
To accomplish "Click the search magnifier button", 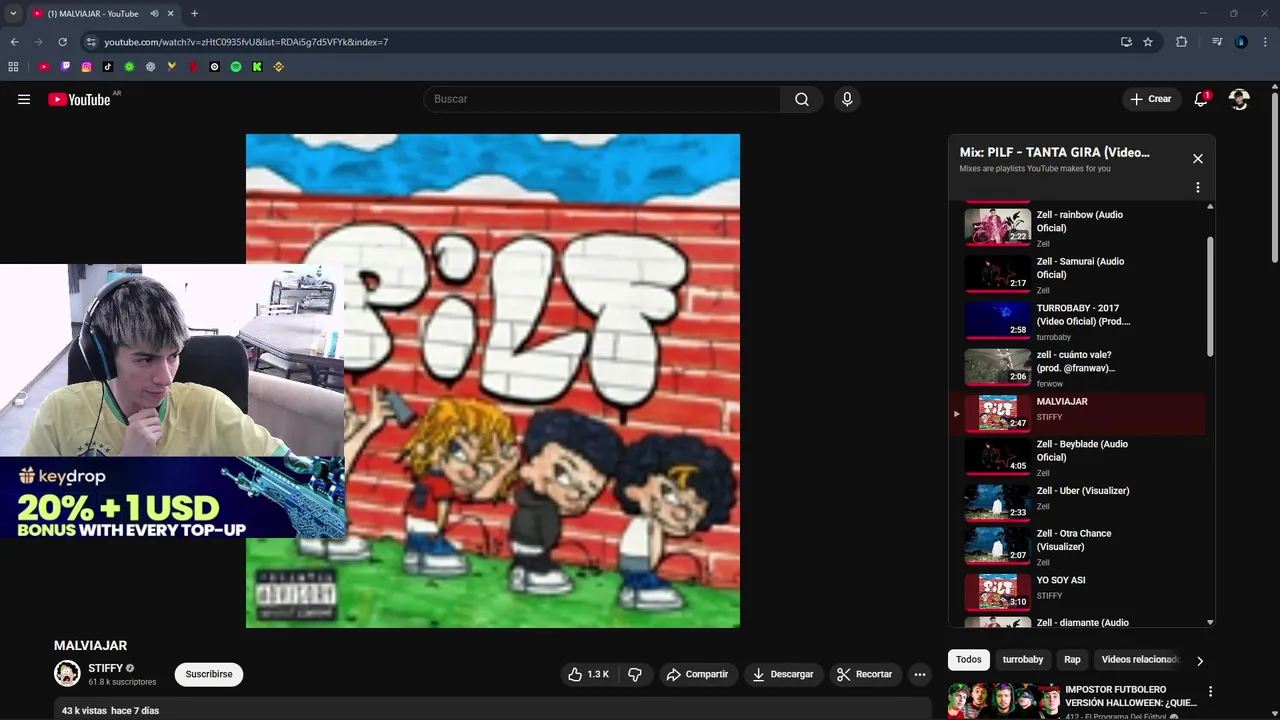I will (x=802, y=99).
